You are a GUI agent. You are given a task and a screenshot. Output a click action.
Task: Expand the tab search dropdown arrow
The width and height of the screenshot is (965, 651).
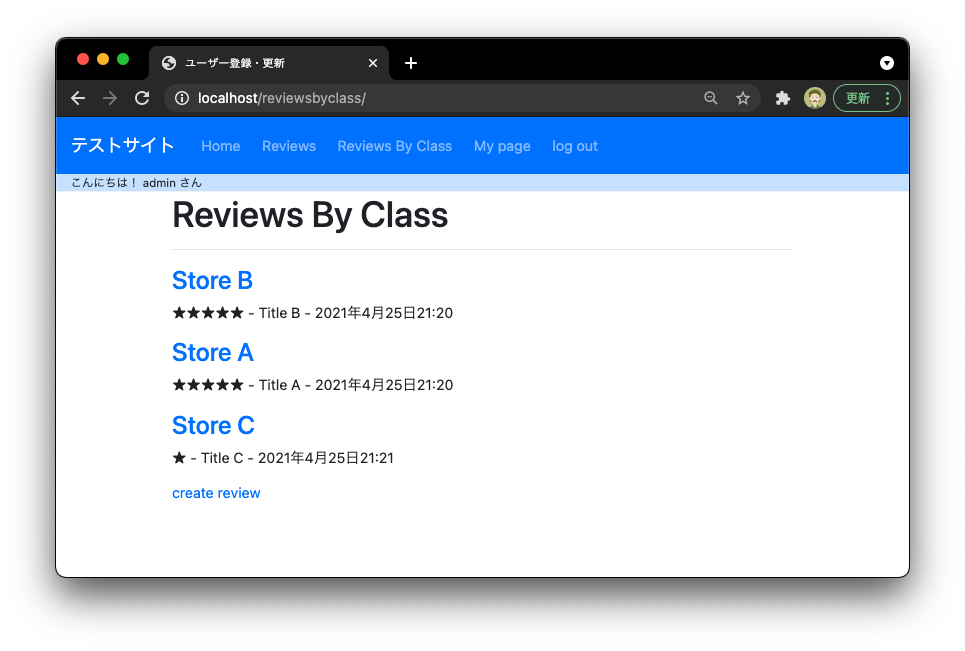point(887,63)
